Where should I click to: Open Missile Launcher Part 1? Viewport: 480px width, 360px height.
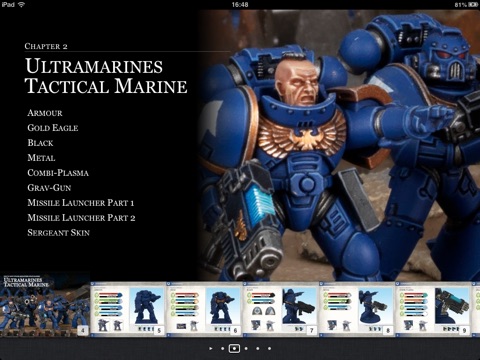tap(81, 203)
